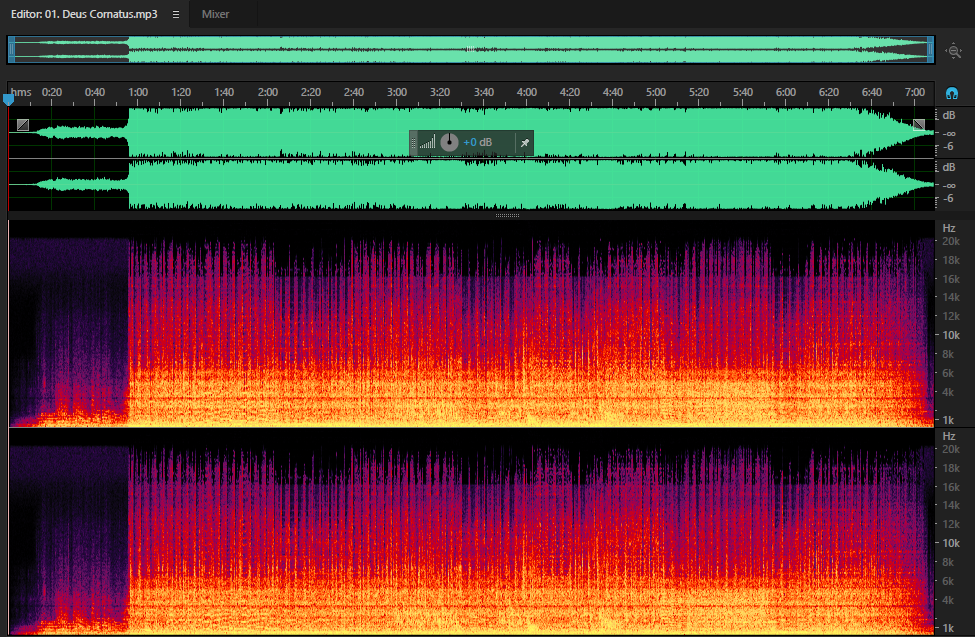975x637 pixels.
Task: Click the +0 dB gain value in HUD
Action: click(x=478, y=142)
